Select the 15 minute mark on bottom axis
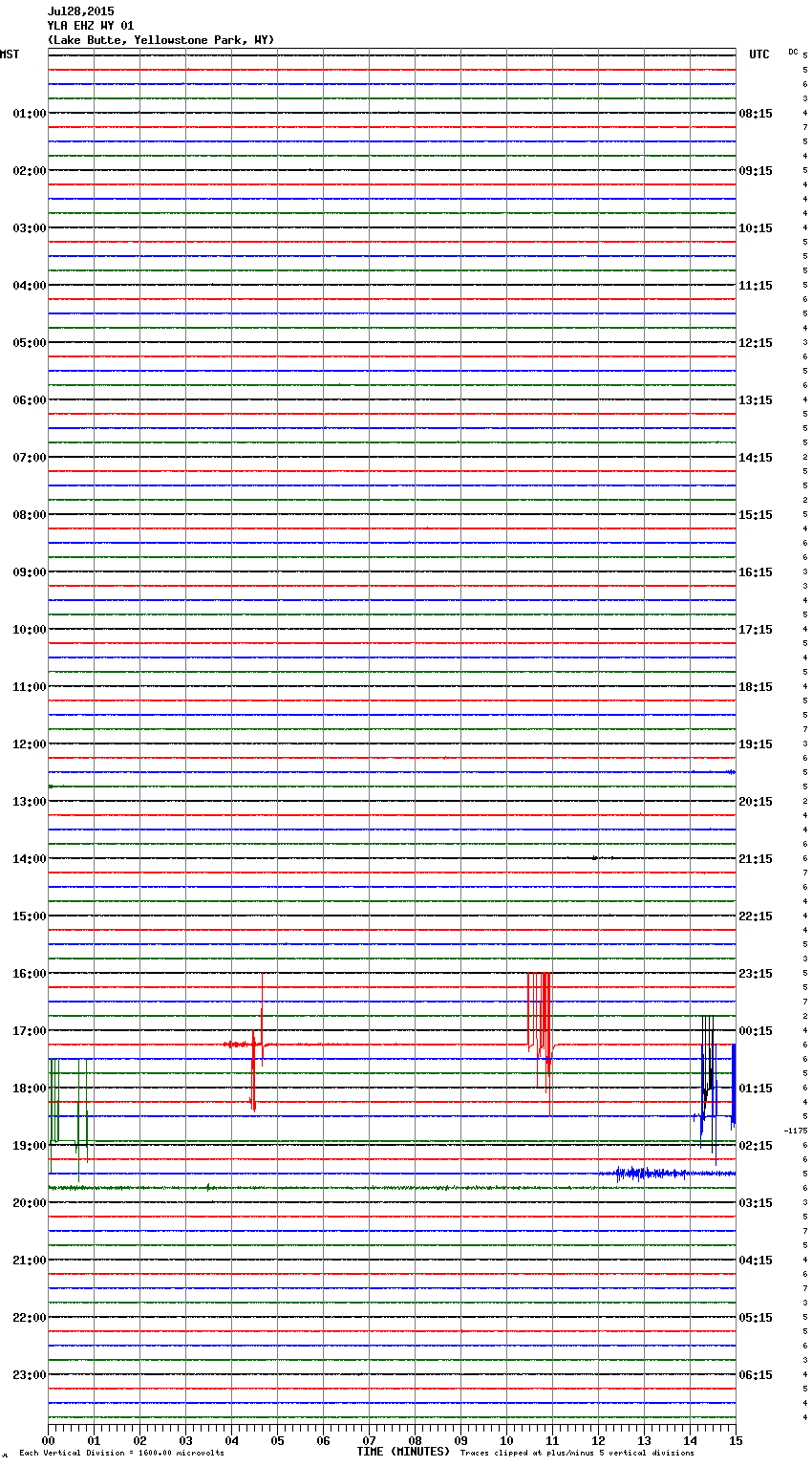This screenshot has height=1466, width=812. pyautogui.click(x=735, y=1440)
